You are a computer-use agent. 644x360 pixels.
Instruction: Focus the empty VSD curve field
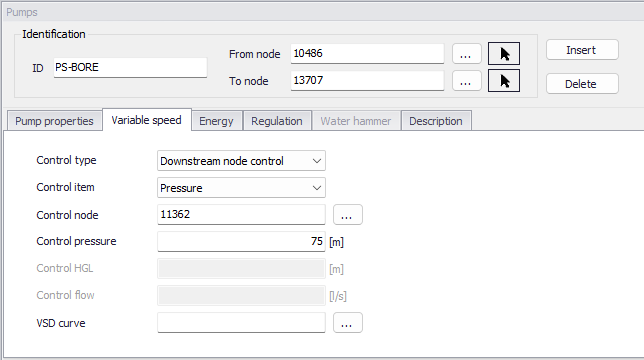coord(241,323)
